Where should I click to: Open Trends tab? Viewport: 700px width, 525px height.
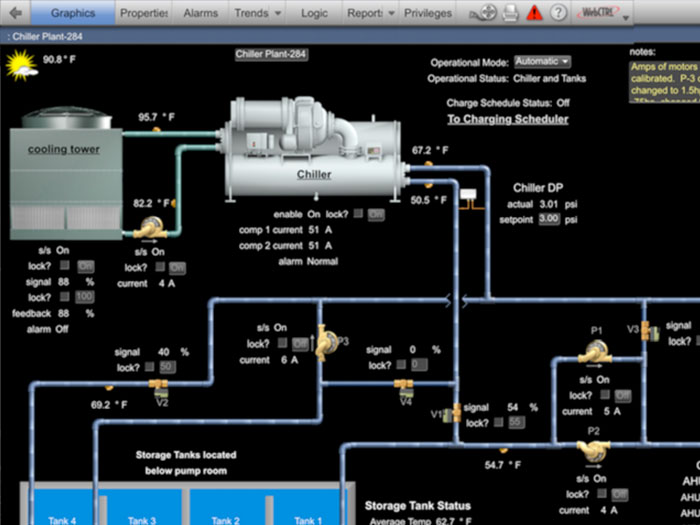click(x=251, y=13)
